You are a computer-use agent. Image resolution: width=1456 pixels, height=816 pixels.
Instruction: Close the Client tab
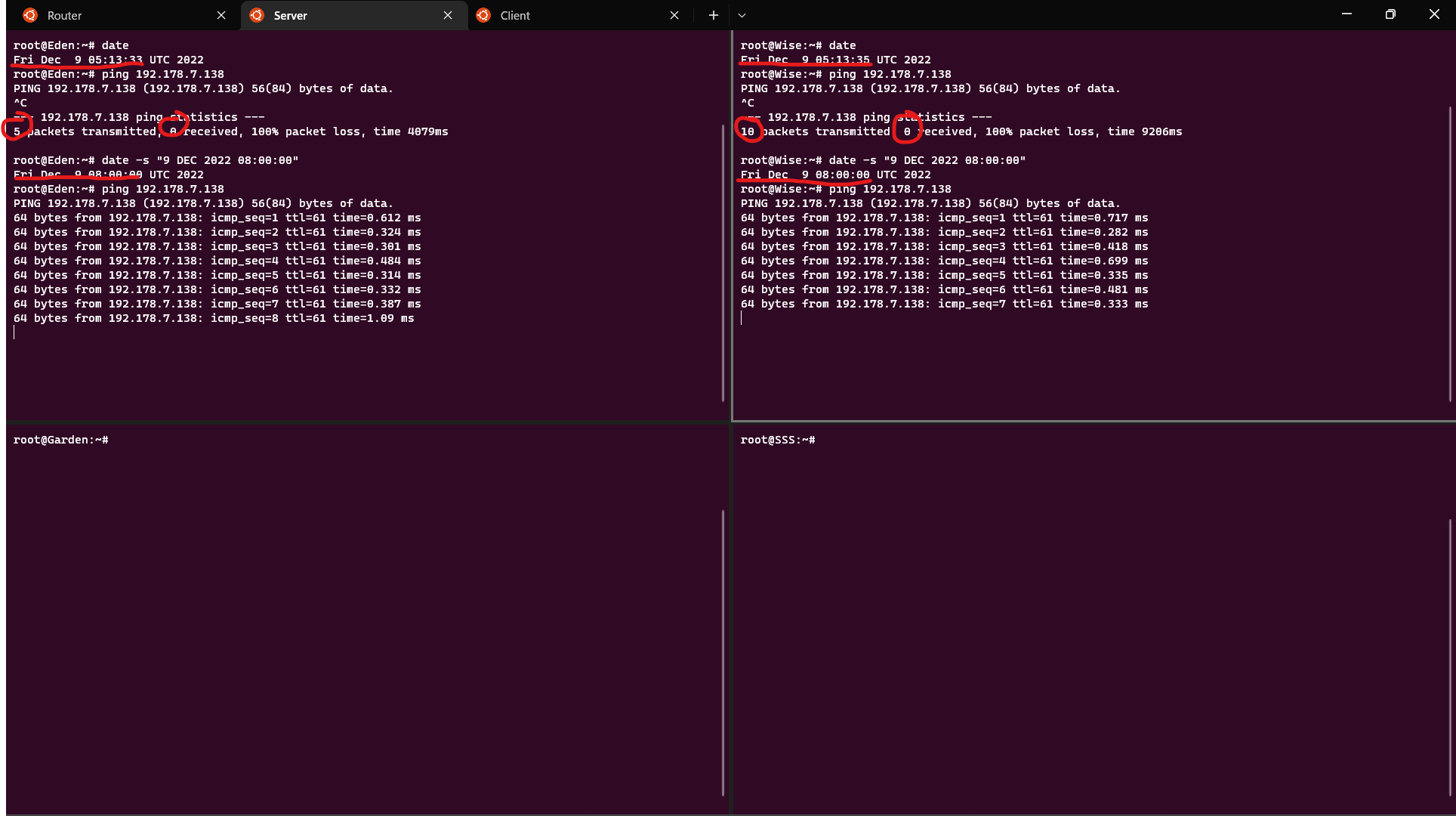(x=674, y=15)
